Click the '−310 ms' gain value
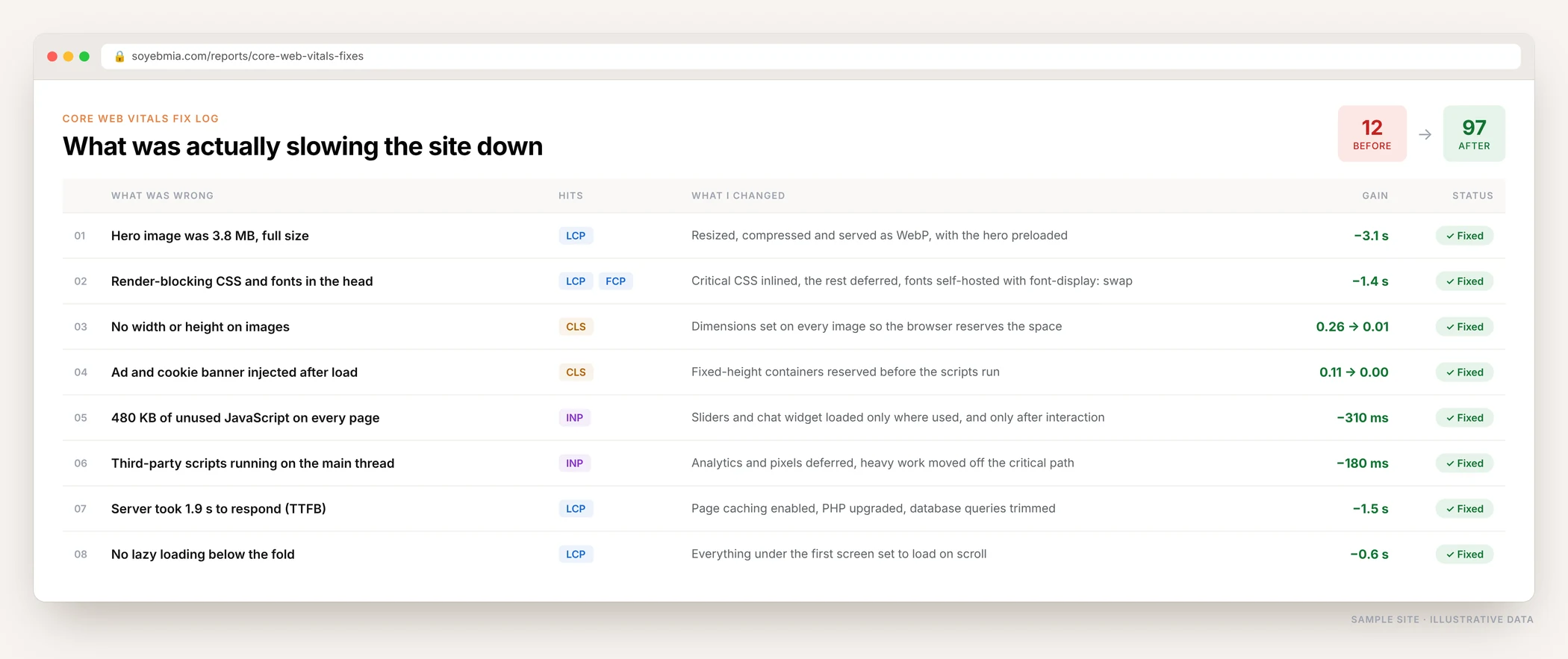 (1363, 418)
